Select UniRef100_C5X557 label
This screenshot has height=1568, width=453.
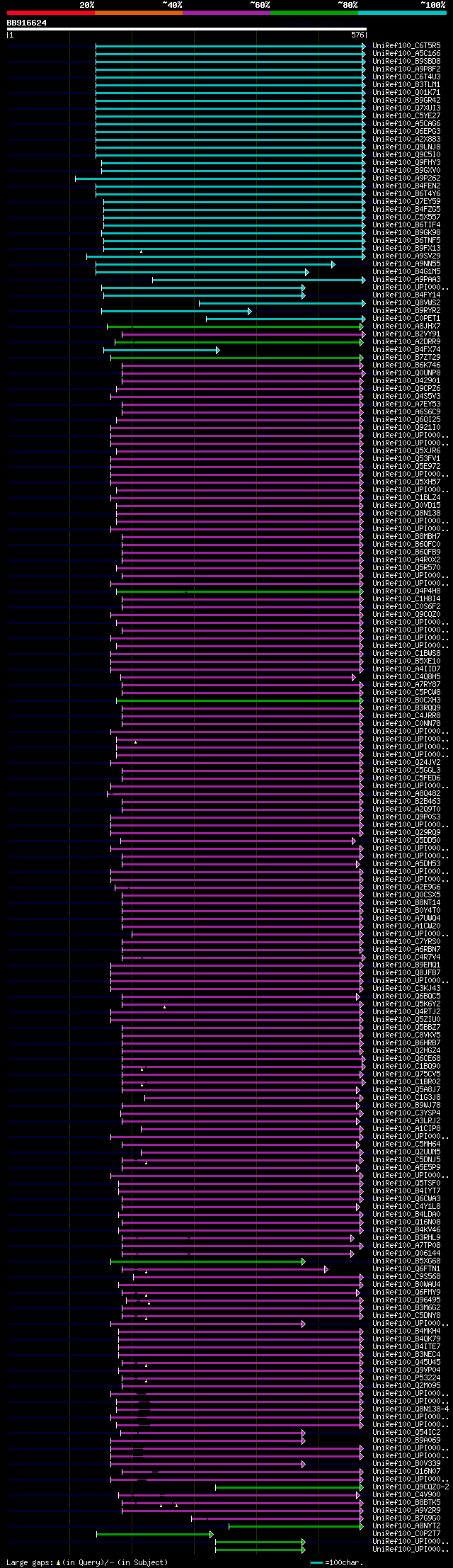pyautogui.click(x=406, y=217)
